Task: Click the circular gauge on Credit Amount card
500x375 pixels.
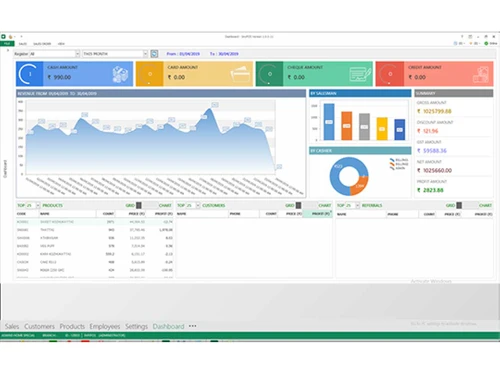Action: click(x=390, y=74)
